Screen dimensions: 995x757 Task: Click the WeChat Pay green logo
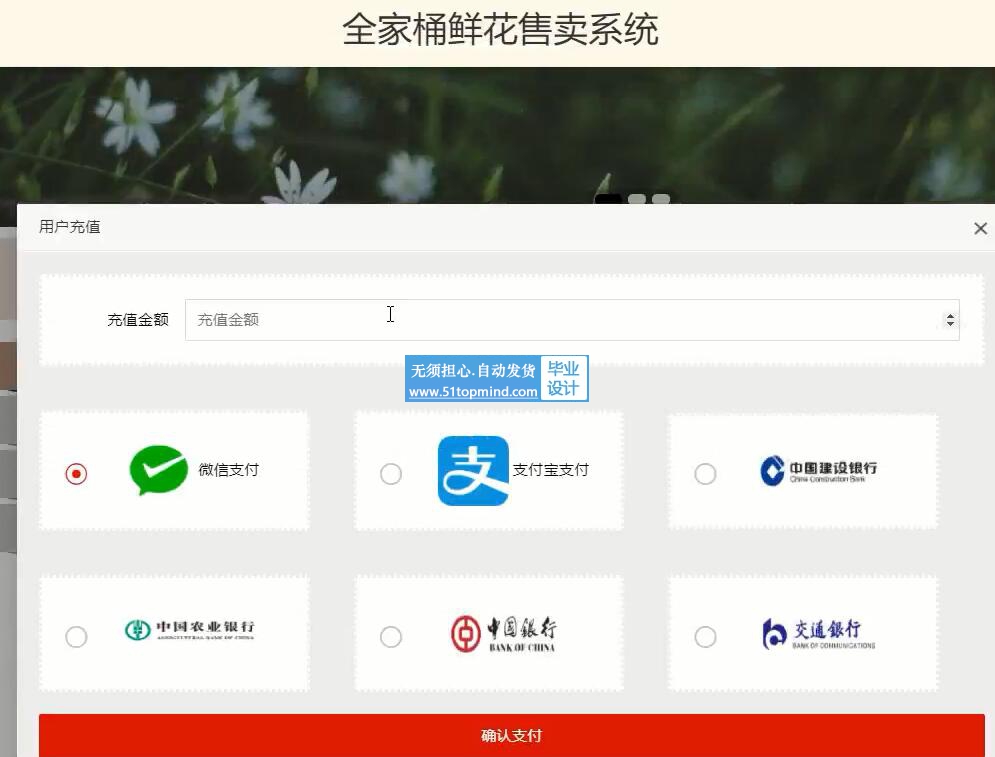(158, 470)
